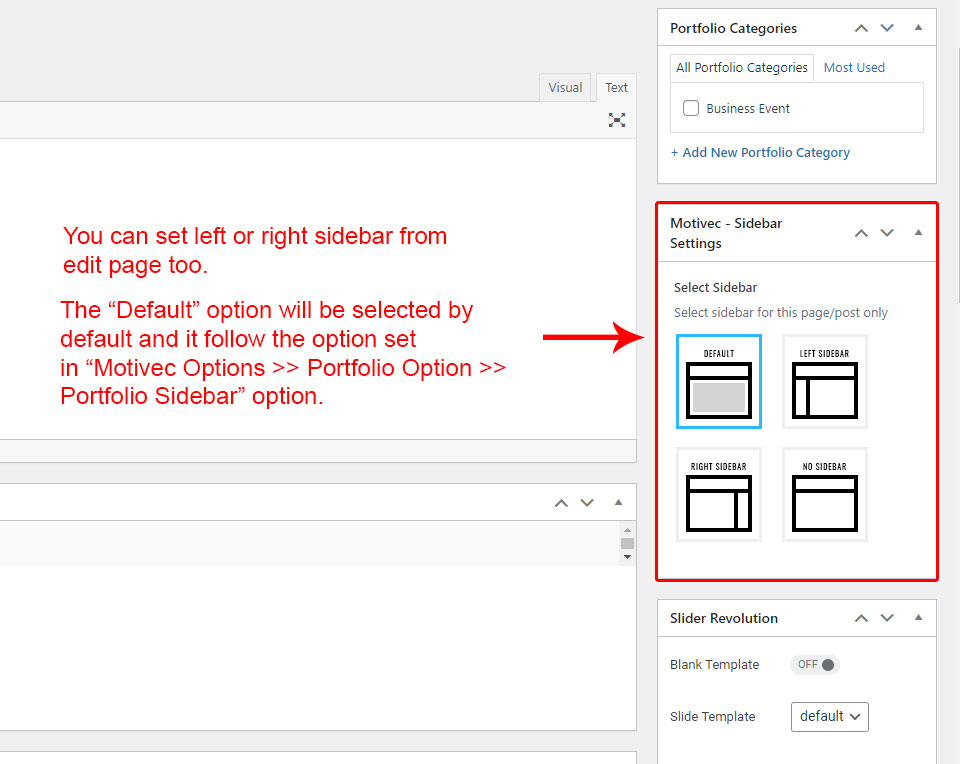
Task: Collapse the Portfolio Categories panel
Action: click(x=918, y=28)
